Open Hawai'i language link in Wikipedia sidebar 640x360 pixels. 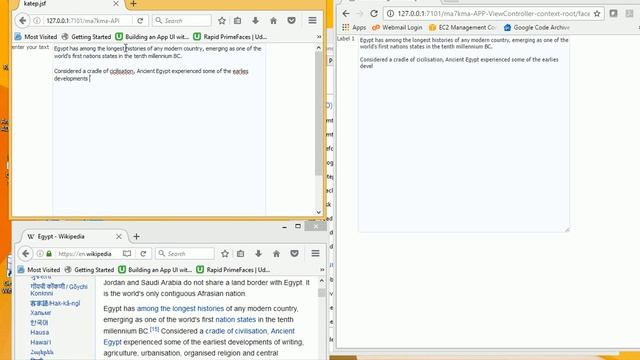click(40, 342)
